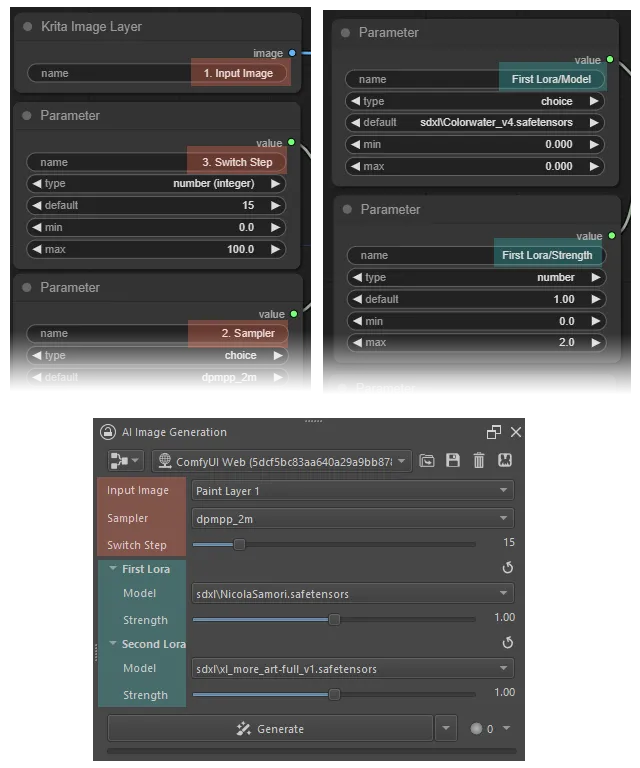Viewport: 640px width, 768px height.
Task: Click right arrow of min in First Lora/Strength node
Action: click(596, 321)
